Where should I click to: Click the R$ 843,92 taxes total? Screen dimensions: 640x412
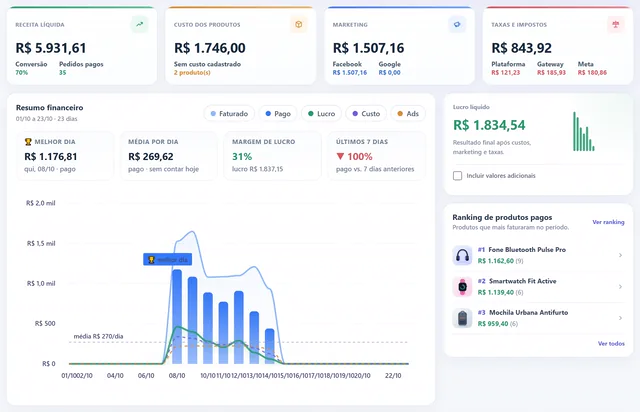(521, 48)
